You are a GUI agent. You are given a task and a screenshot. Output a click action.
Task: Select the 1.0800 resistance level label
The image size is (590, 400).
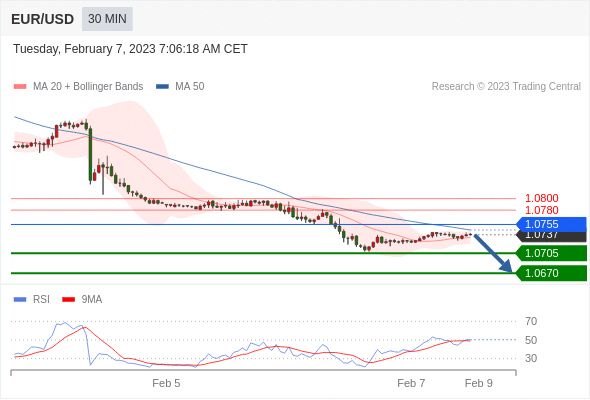pyautogui.click(x=541, y=198)
